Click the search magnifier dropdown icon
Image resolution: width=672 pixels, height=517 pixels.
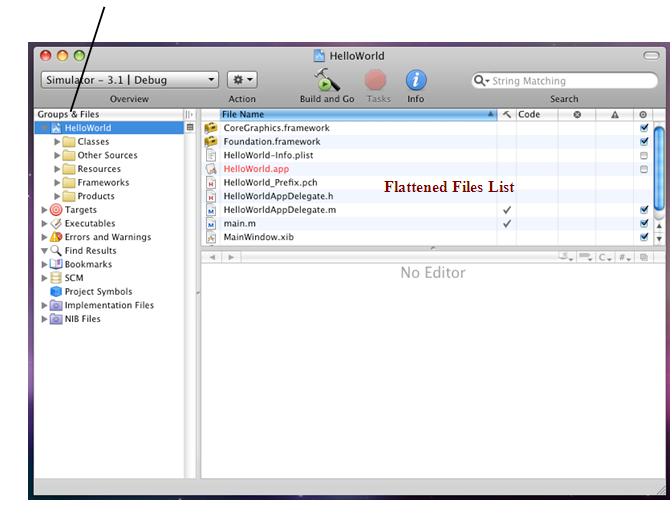(481, 81)
